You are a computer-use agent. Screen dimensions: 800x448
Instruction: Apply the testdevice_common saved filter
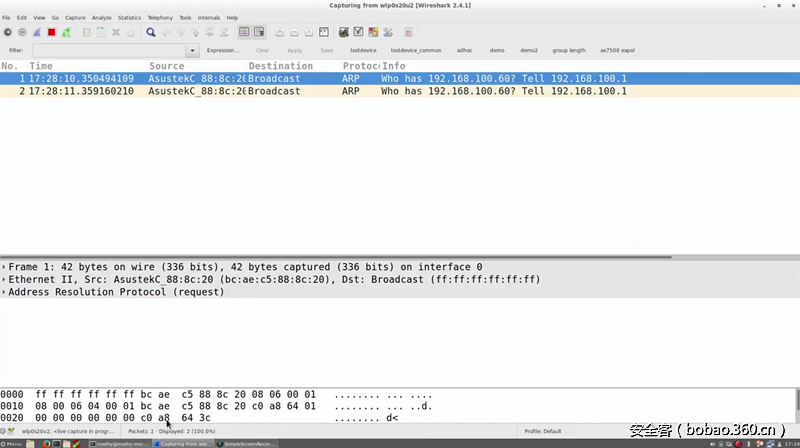pos(416,51)
